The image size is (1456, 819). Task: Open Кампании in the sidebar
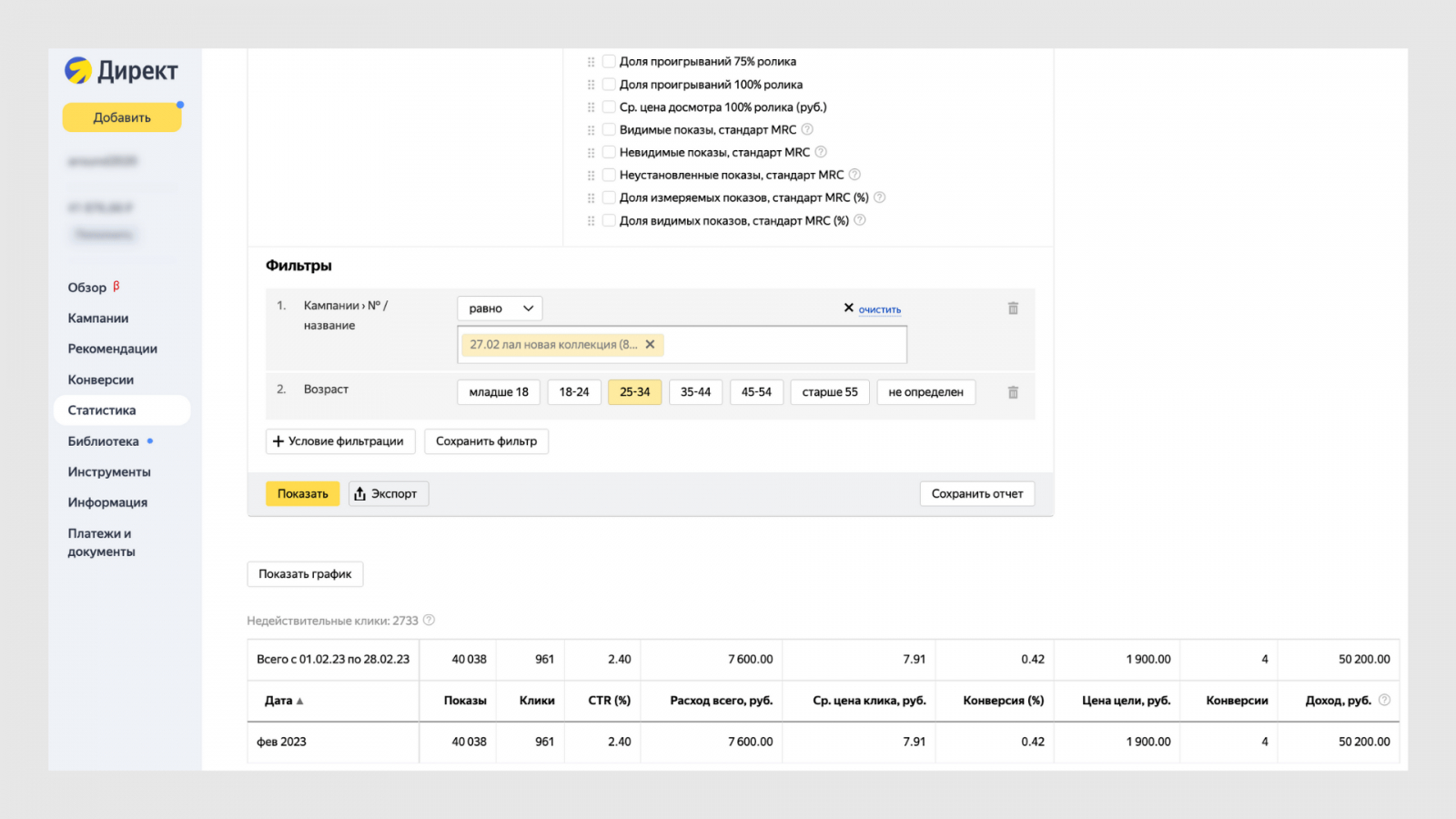click(98, 318)
